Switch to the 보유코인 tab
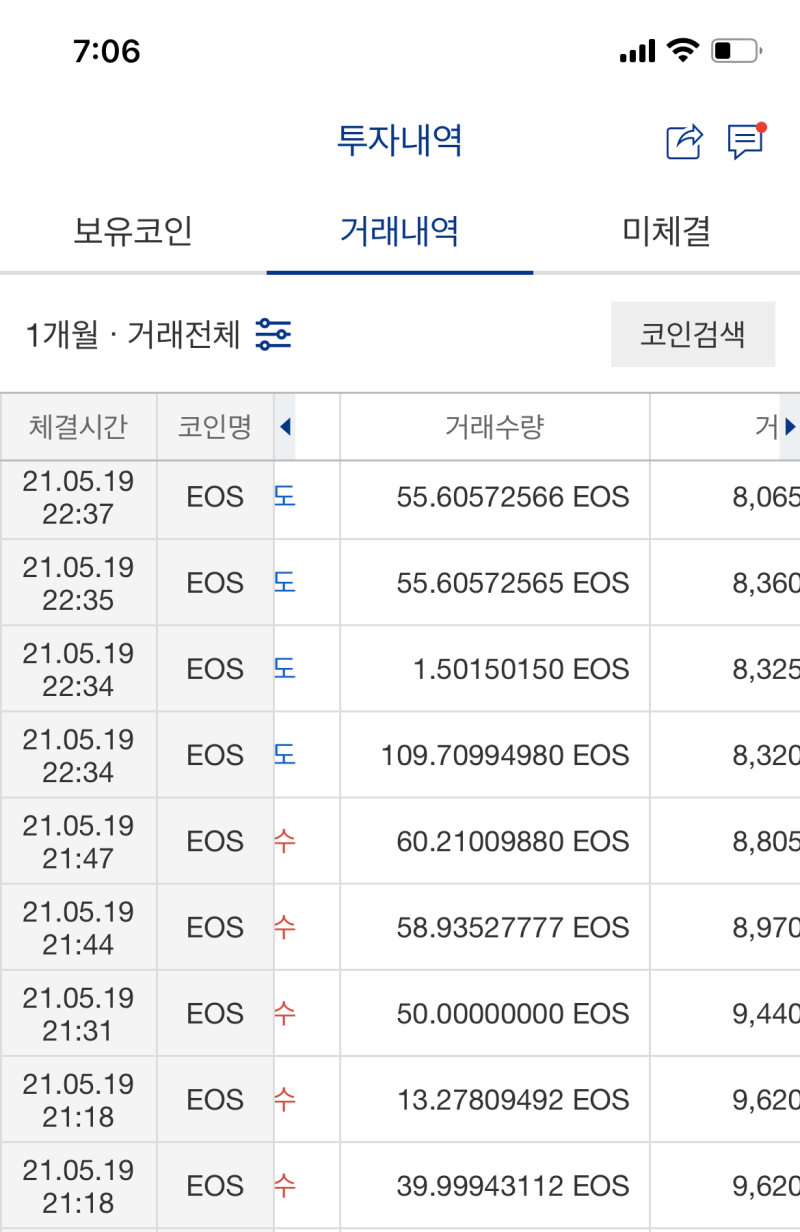 click(133, 231)
